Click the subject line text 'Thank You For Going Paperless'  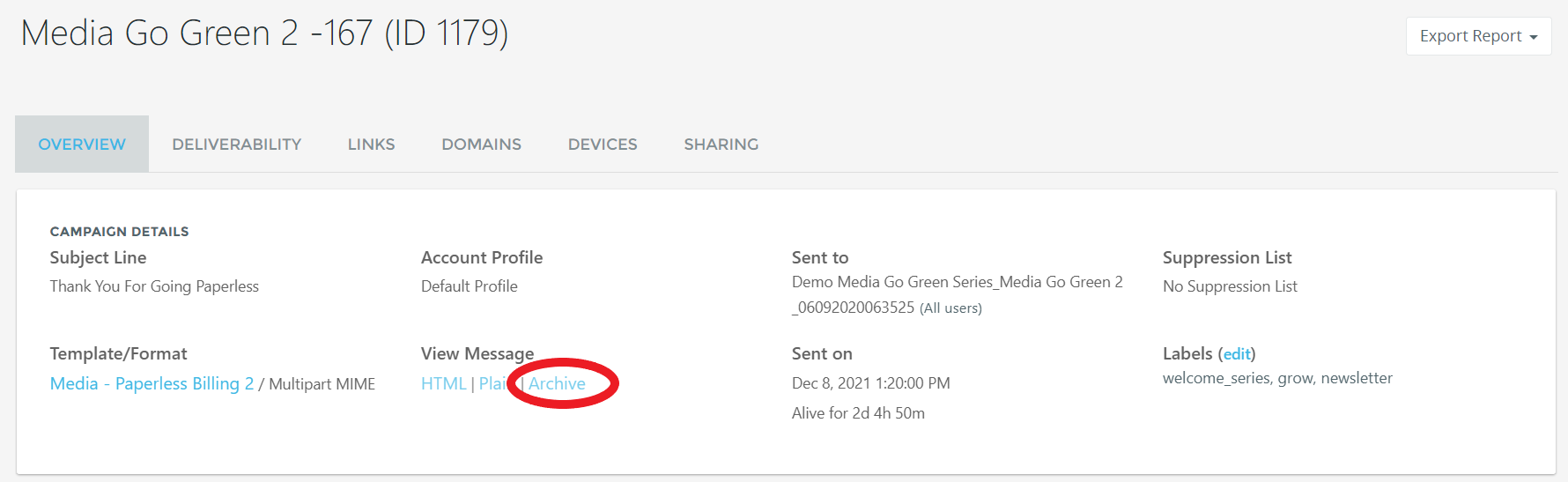(154, 286)
